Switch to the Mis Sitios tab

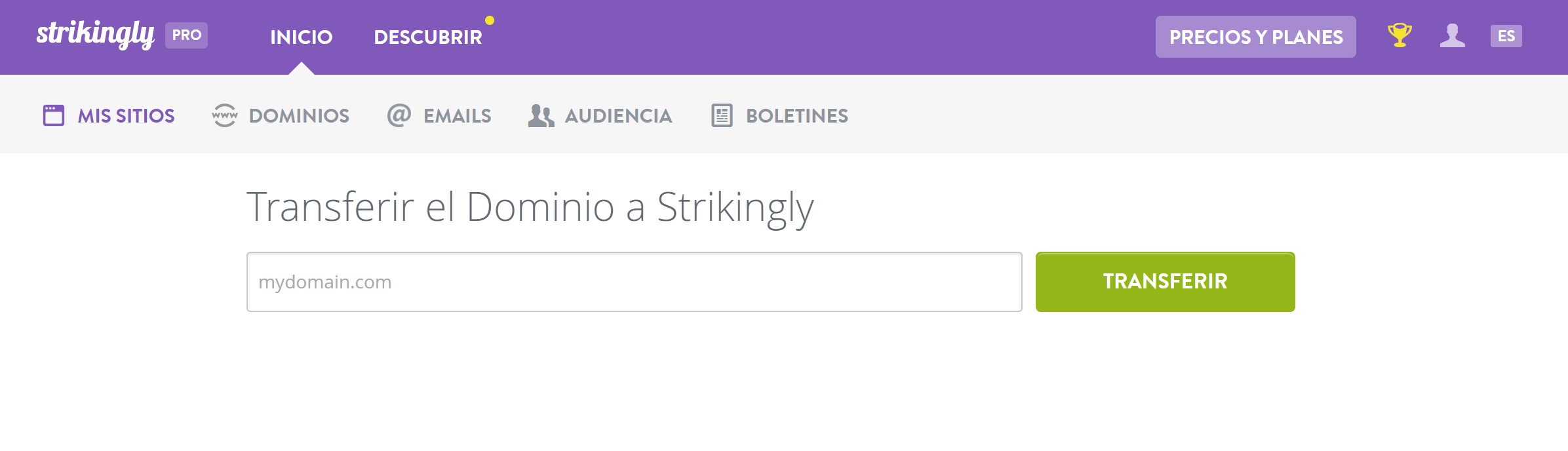(x=126, y=115)
